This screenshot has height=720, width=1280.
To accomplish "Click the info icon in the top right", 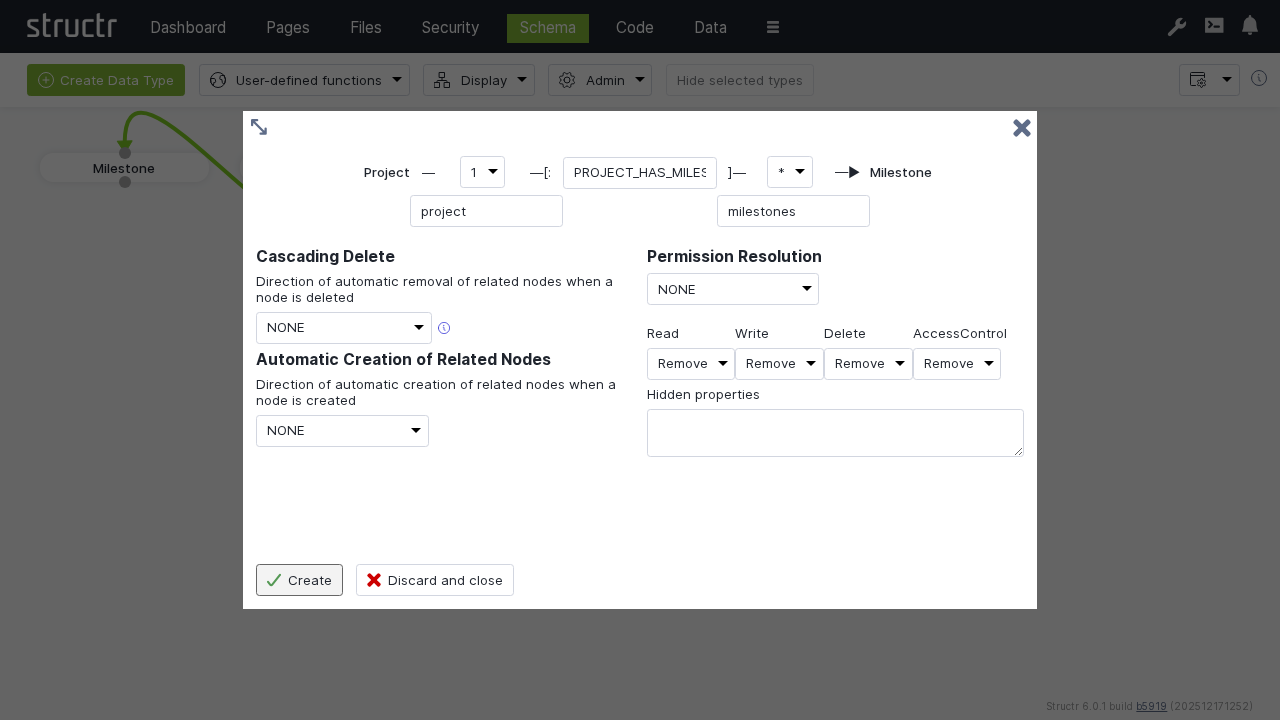I will (1259, 79).
